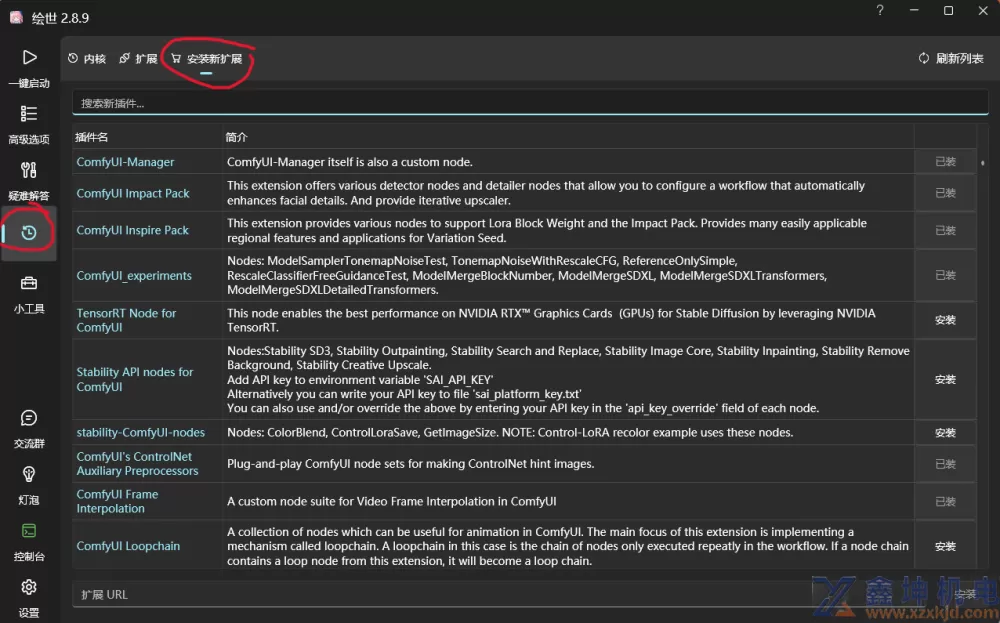Viewport: 1000px width, 623px height.
Task: Open 设置 settings
Action: tap(29, 598)
